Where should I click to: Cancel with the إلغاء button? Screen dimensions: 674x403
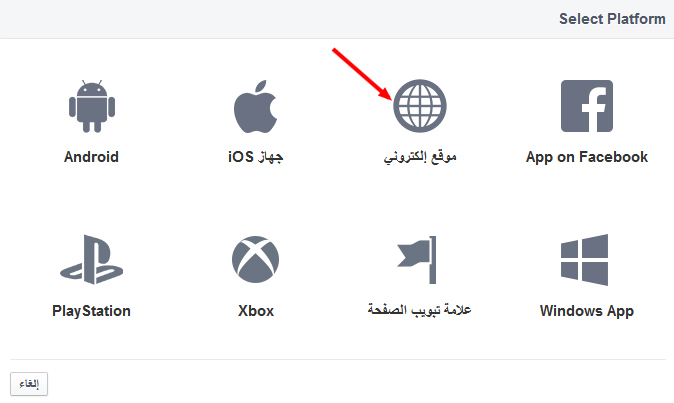click(29, 384)
